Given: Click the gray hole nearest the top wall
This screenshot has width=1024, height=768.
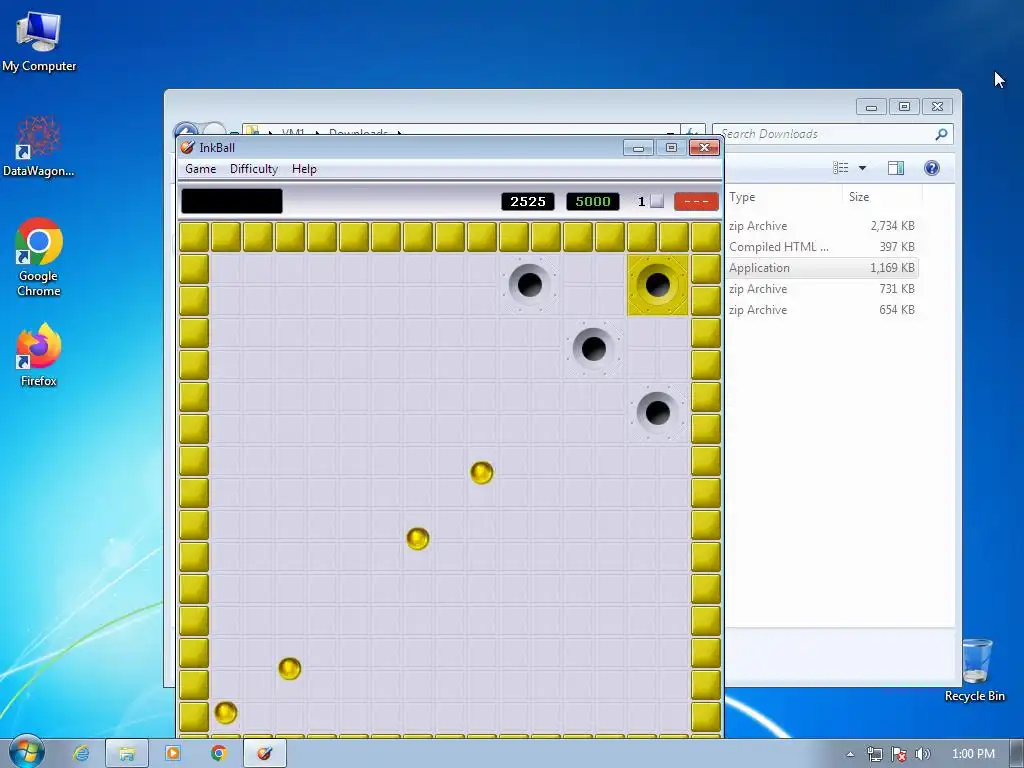Looking at the screenshot, I should [x=530, y=285].
